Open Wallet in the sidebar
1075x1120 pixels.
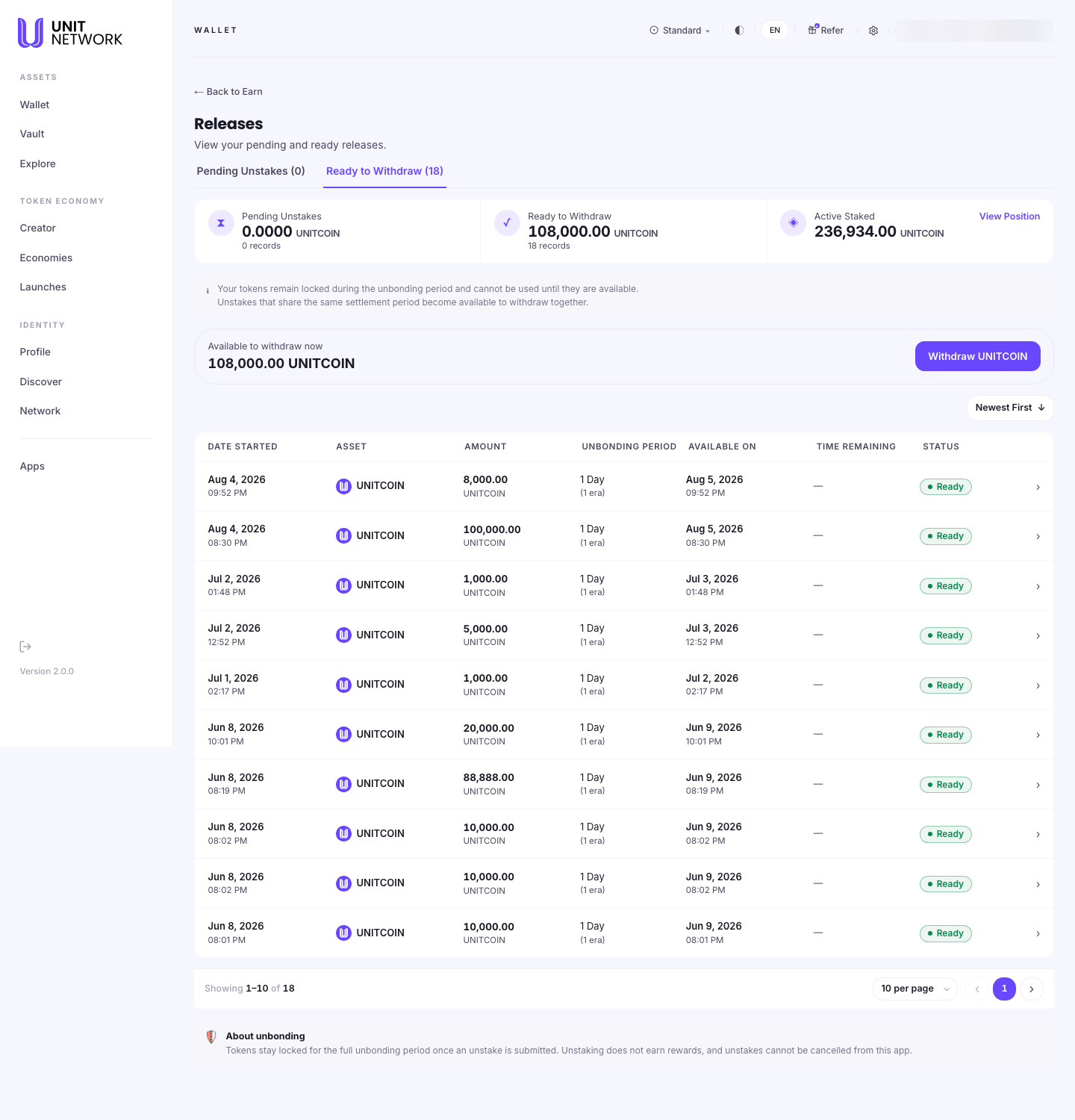pos(34,105)
